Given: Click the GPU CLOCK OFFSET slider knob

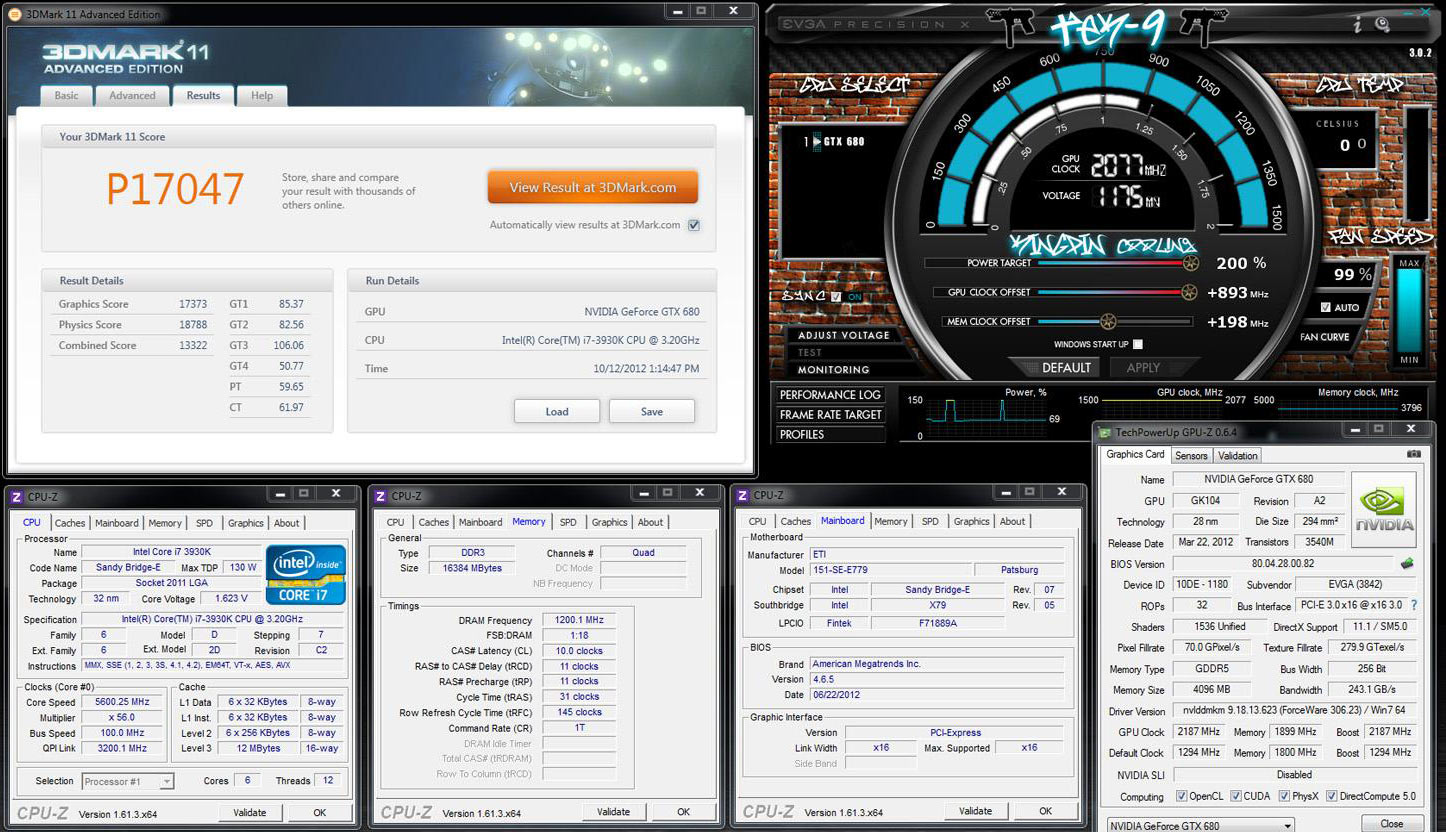Looking at the screenshot, I should 1189,292.
